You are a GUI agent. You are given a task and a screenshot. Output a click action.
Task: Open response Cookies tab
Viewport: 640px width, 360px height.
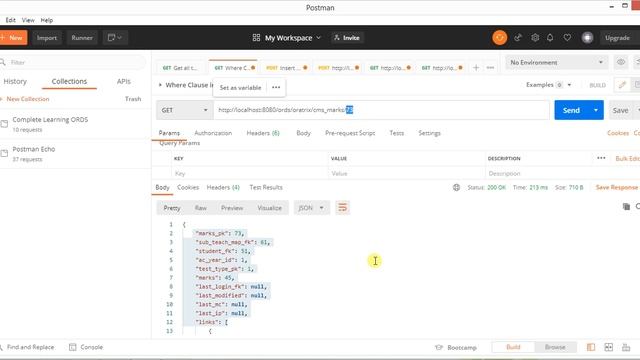click(188, 187)
